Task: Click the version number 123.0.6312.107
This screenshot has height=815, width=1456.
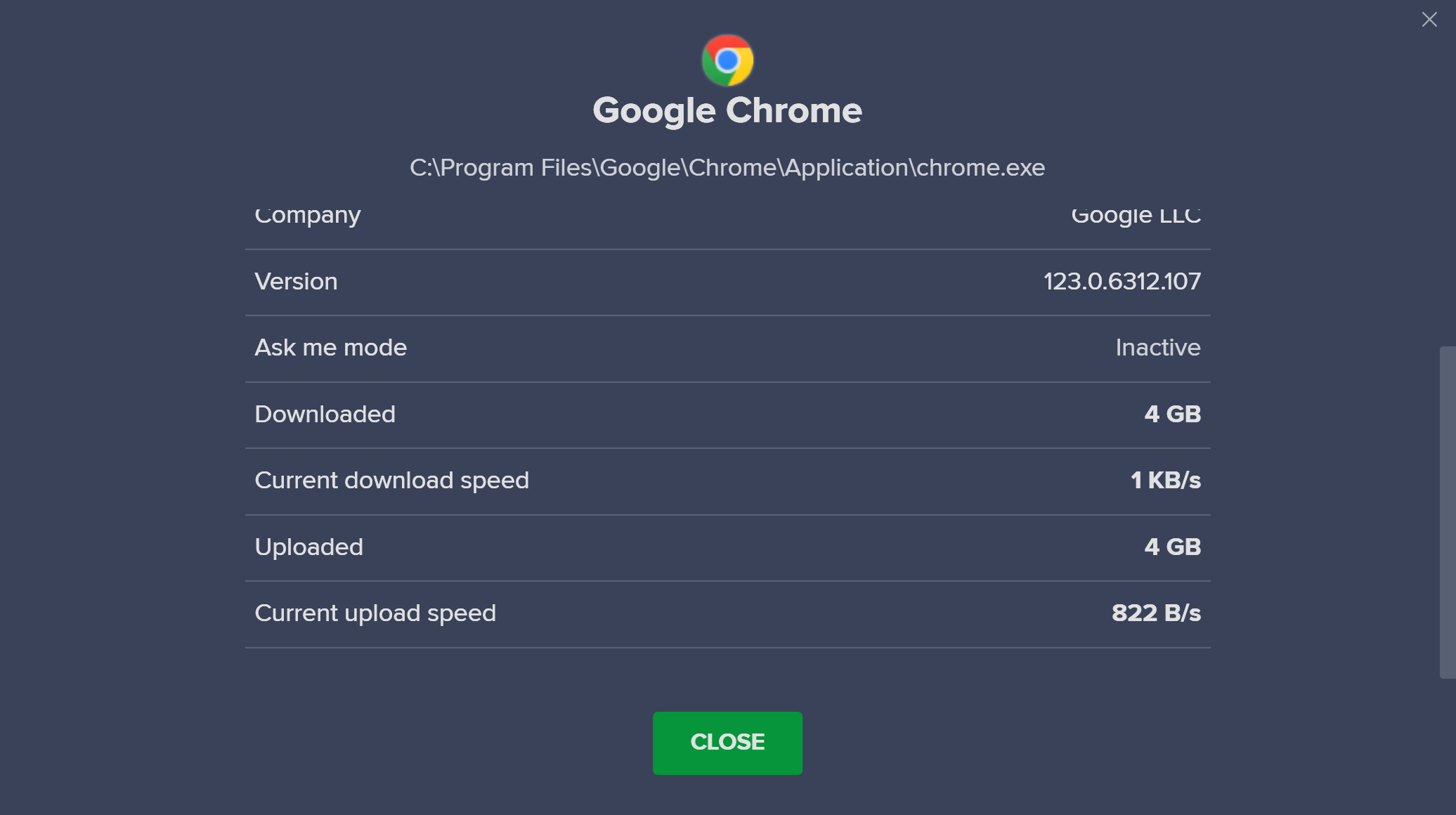Action: tap(1122, 282)
